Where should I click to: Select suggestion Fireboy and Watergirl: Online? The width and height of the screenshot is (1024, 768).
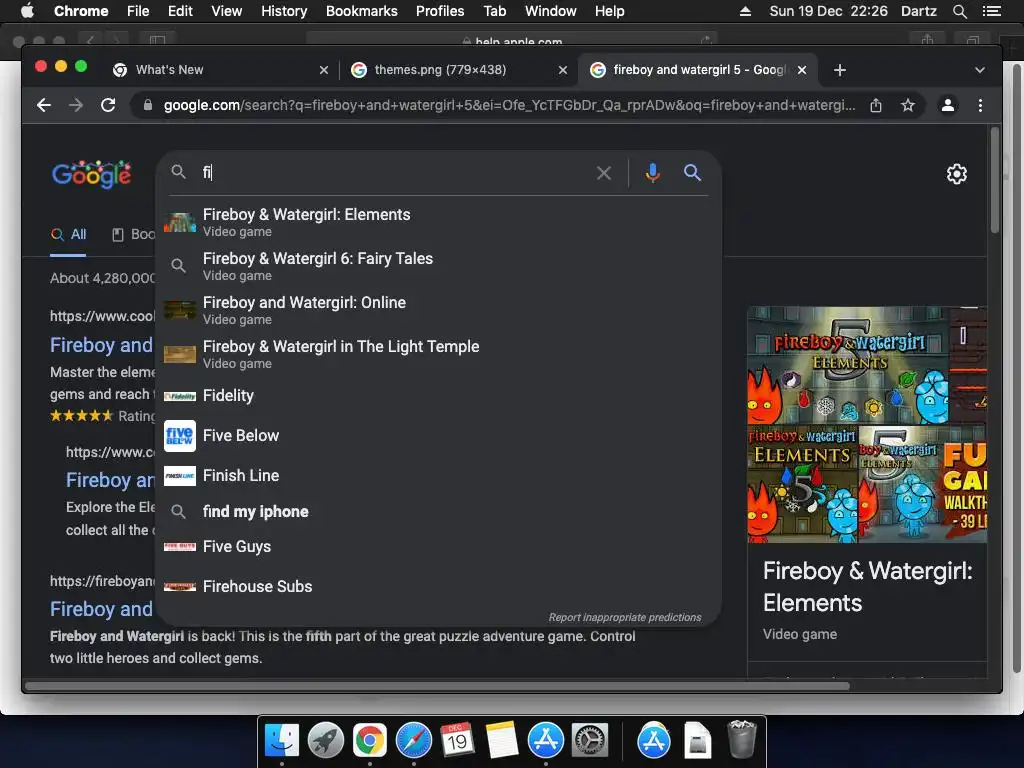coord(438,310)
